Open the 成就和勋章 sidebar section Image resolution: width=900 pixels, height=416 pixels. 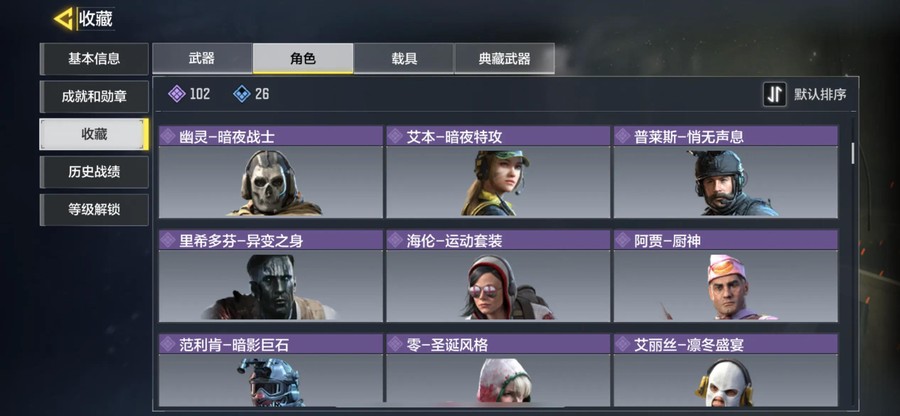coord(94,96)
